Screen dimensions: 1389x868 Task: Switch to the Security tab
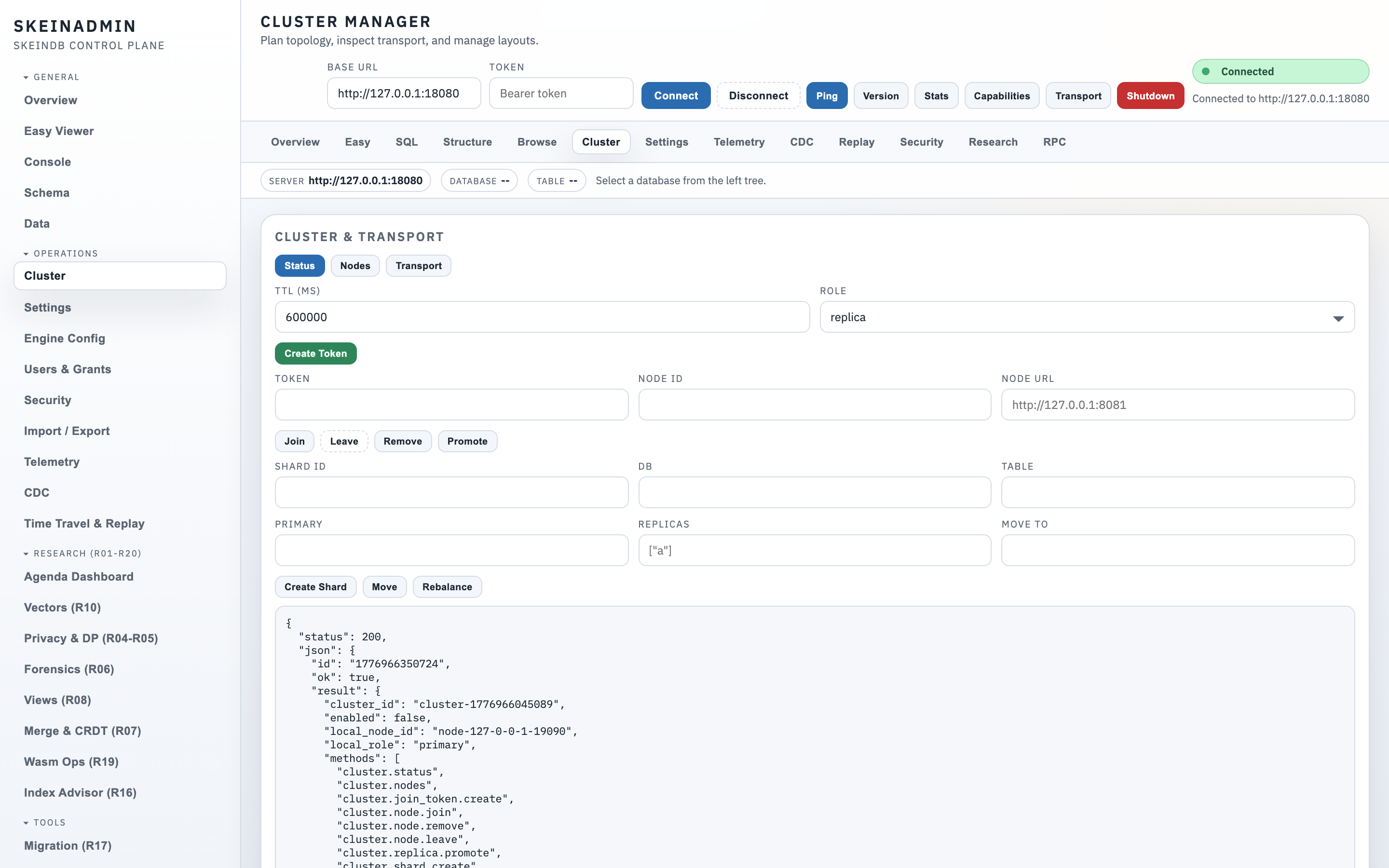921,142
